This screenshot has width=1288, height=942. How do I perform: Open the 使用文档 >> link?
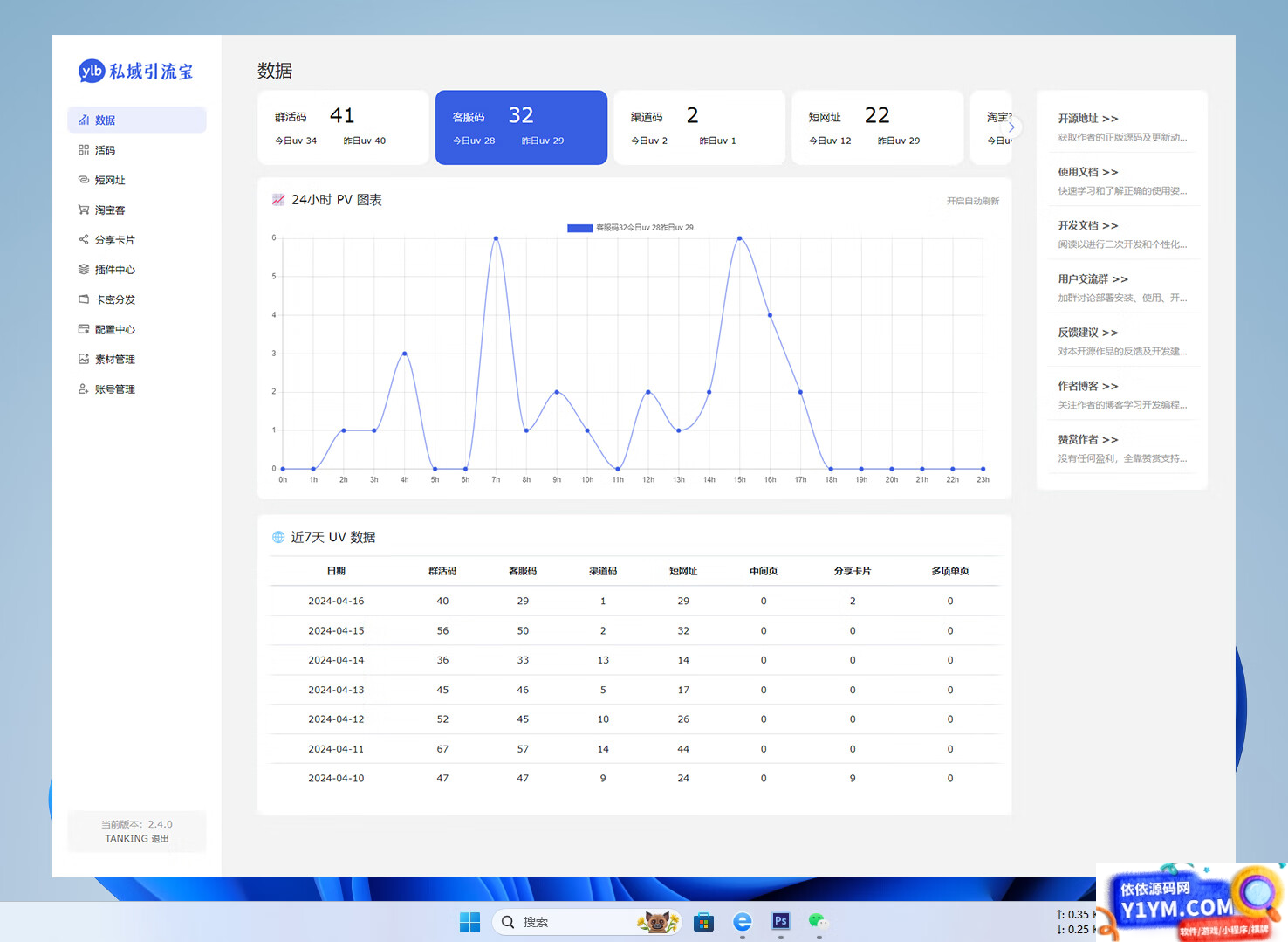click(1088, 172)
